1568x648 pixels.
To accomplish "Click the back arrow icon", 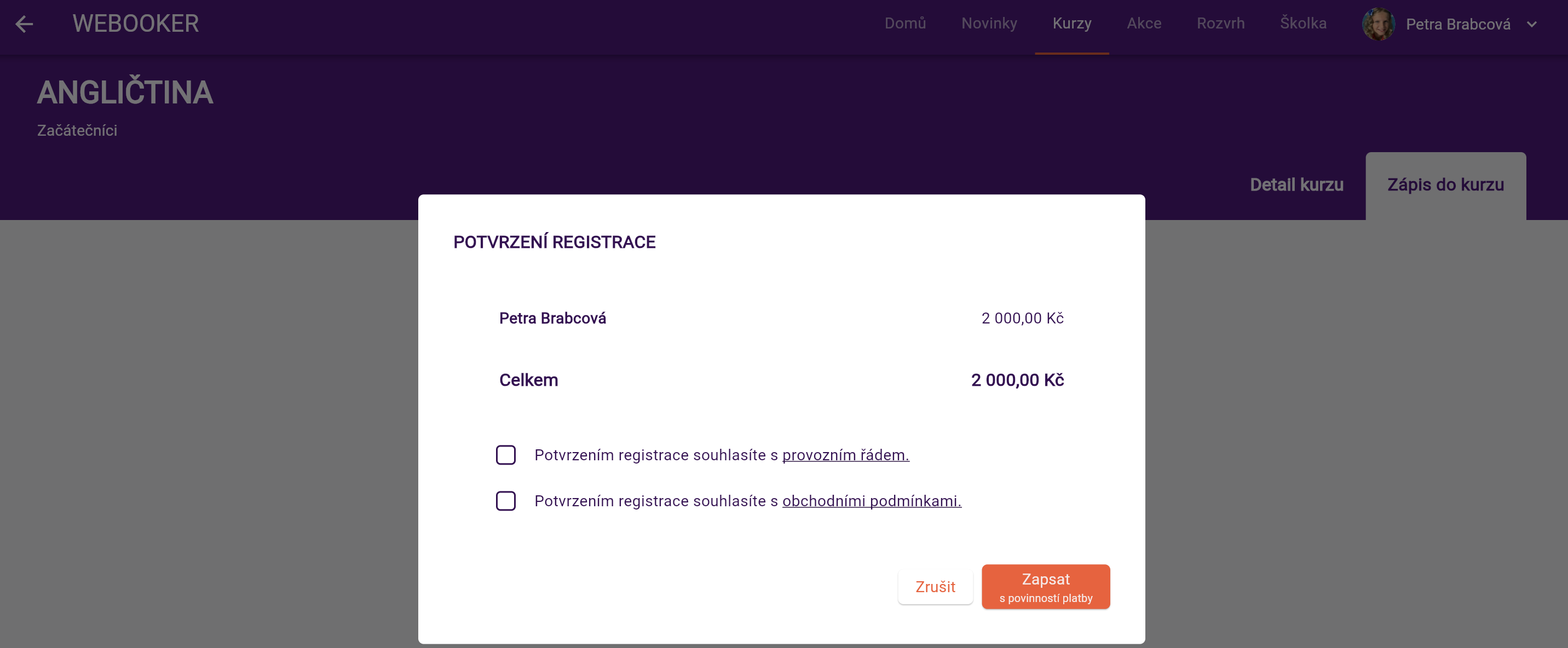I will 24,24.
